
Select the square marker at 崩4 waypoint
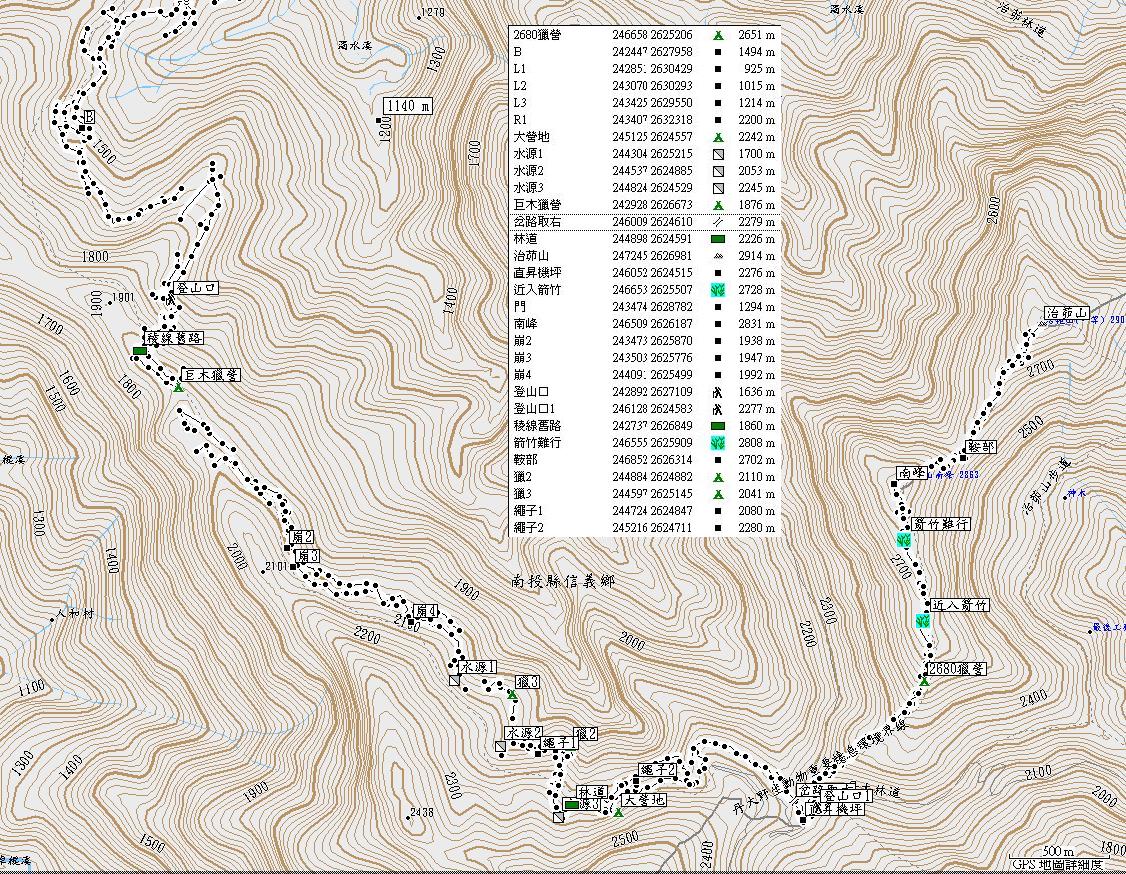[411, 622]
